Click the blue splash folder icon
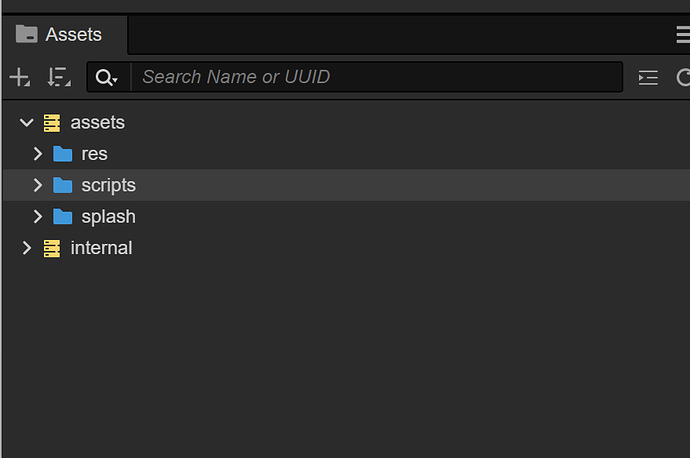Screen dimensions: 690x458 click(63, 216)
